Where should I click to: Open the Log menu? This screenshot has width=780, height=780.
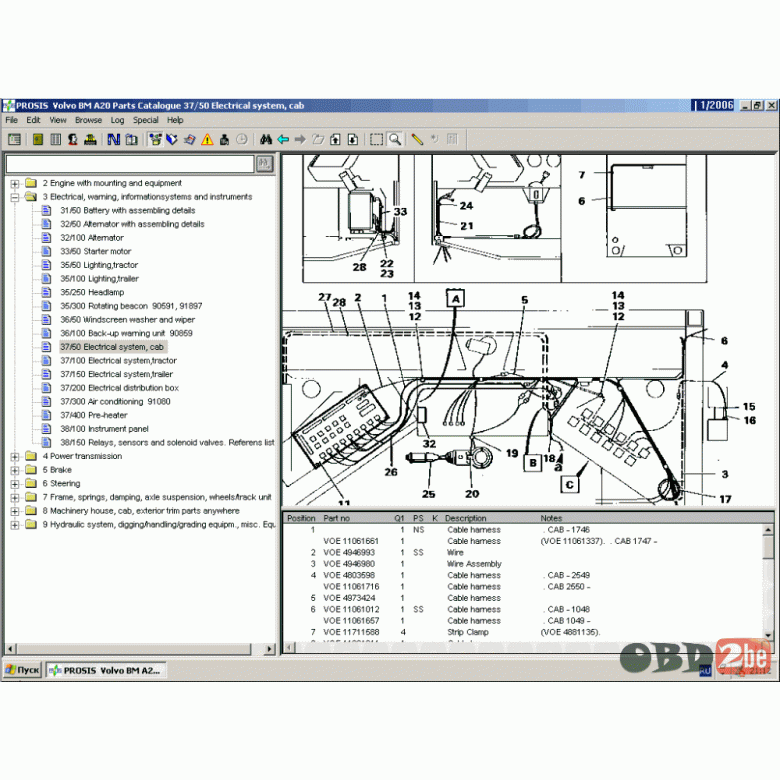click(117, 120)
